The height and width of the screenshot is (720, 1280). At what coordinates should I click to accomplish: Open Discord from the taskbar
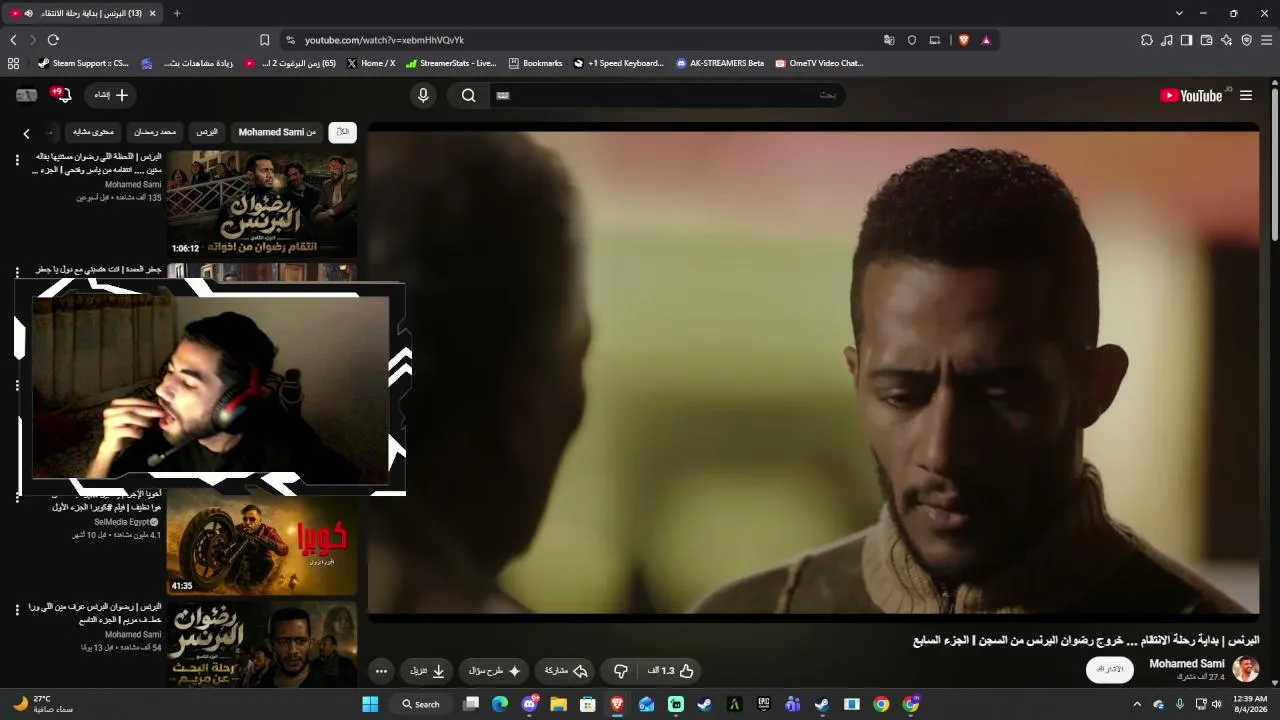click(529, 704)
